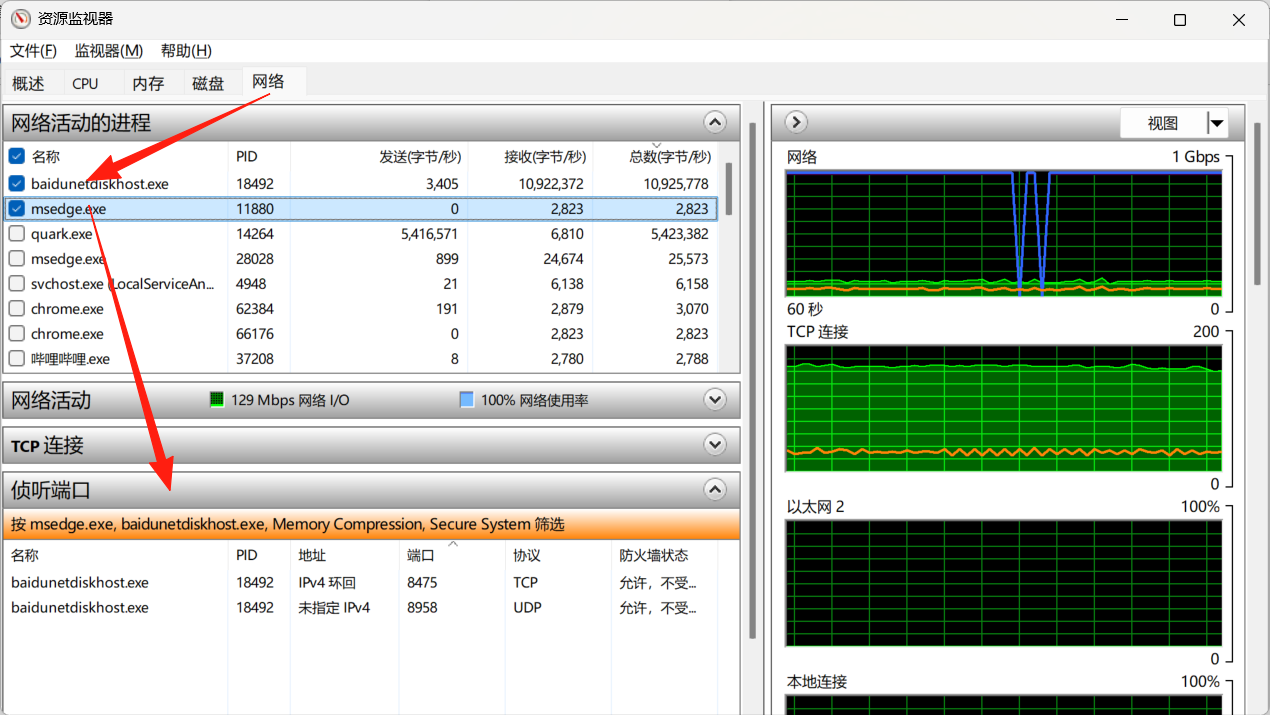This screenshot has height=715, width=1270.
Task: Click the total value 10,925,778
Action: point(676,184)
